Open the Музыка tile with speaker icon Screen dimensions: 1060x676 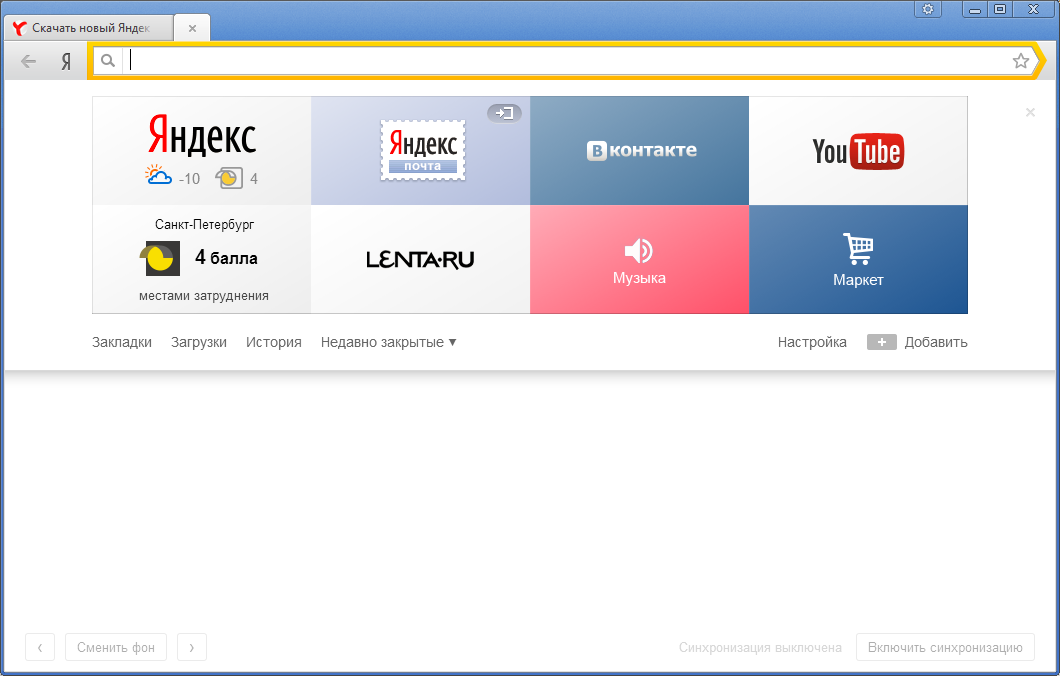coord(639,260)
